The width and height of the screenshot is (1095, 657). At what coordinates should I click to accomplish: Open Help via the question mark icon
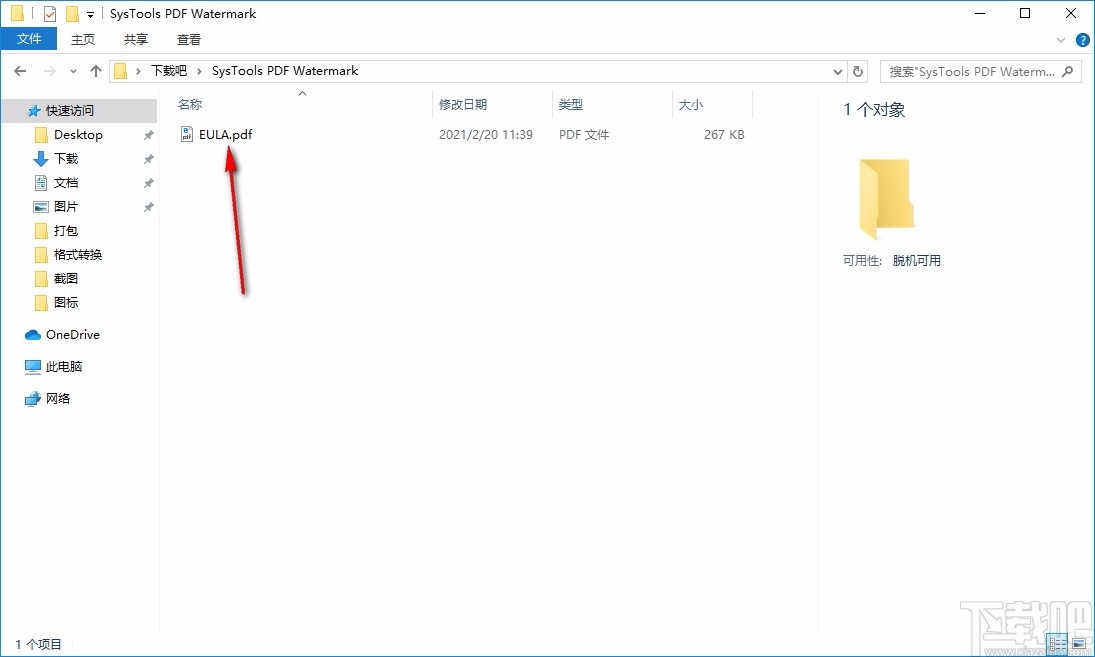tap(1083, 40)
